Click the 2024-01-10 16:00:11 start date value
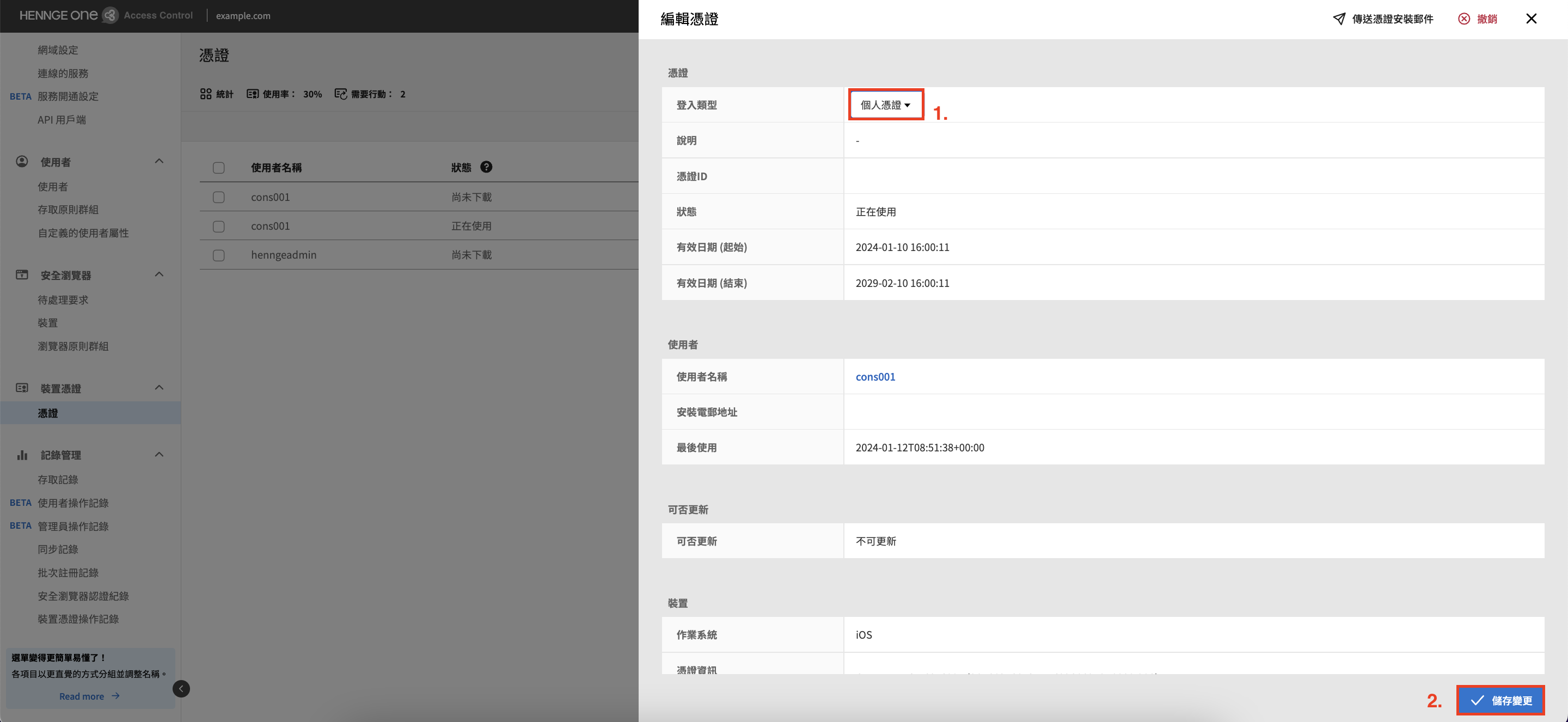 pyautogui.click(x=902, y=247)
